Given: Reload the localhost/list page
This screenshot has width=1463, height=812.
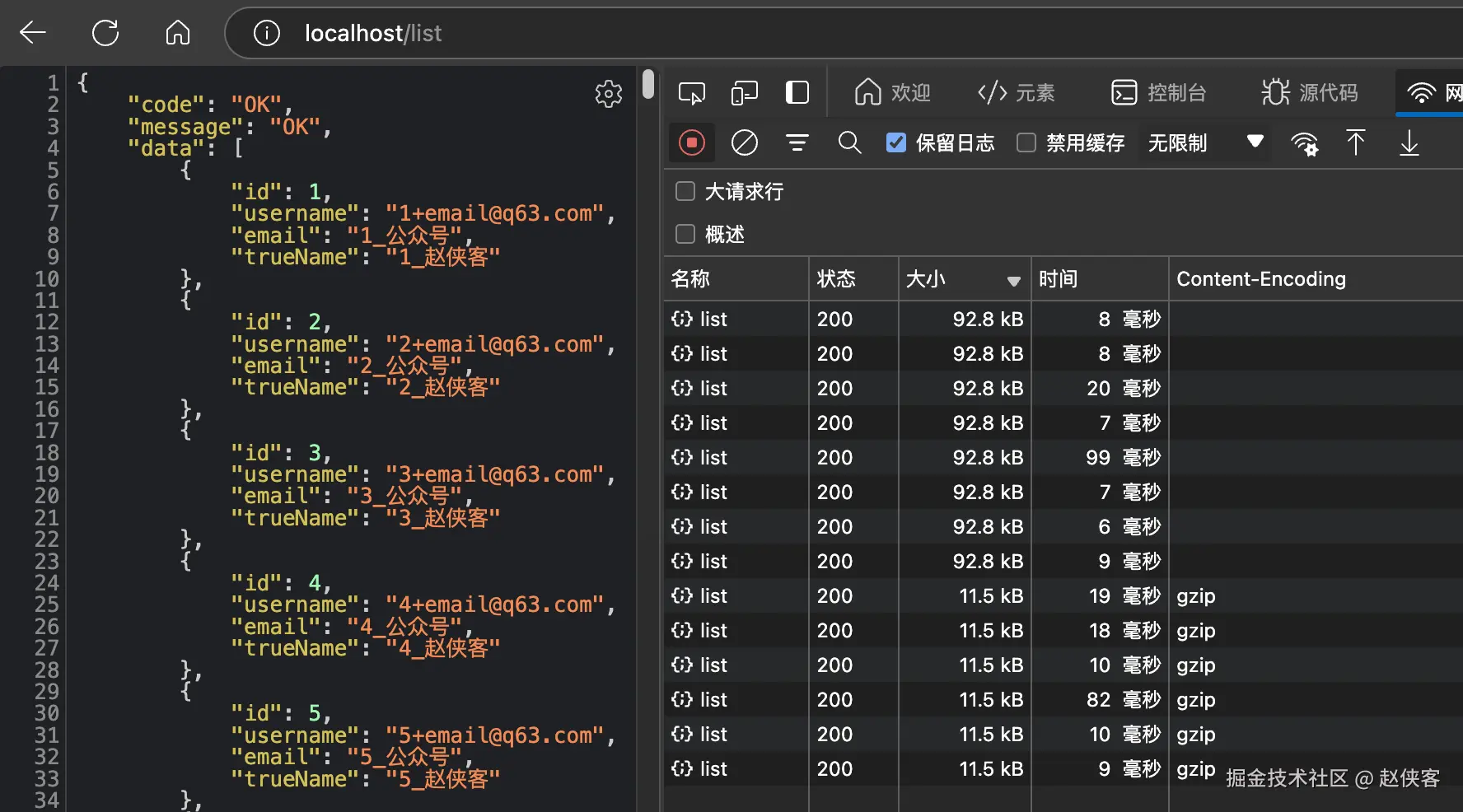Looking at the screenshot, I should pos(105,33).
